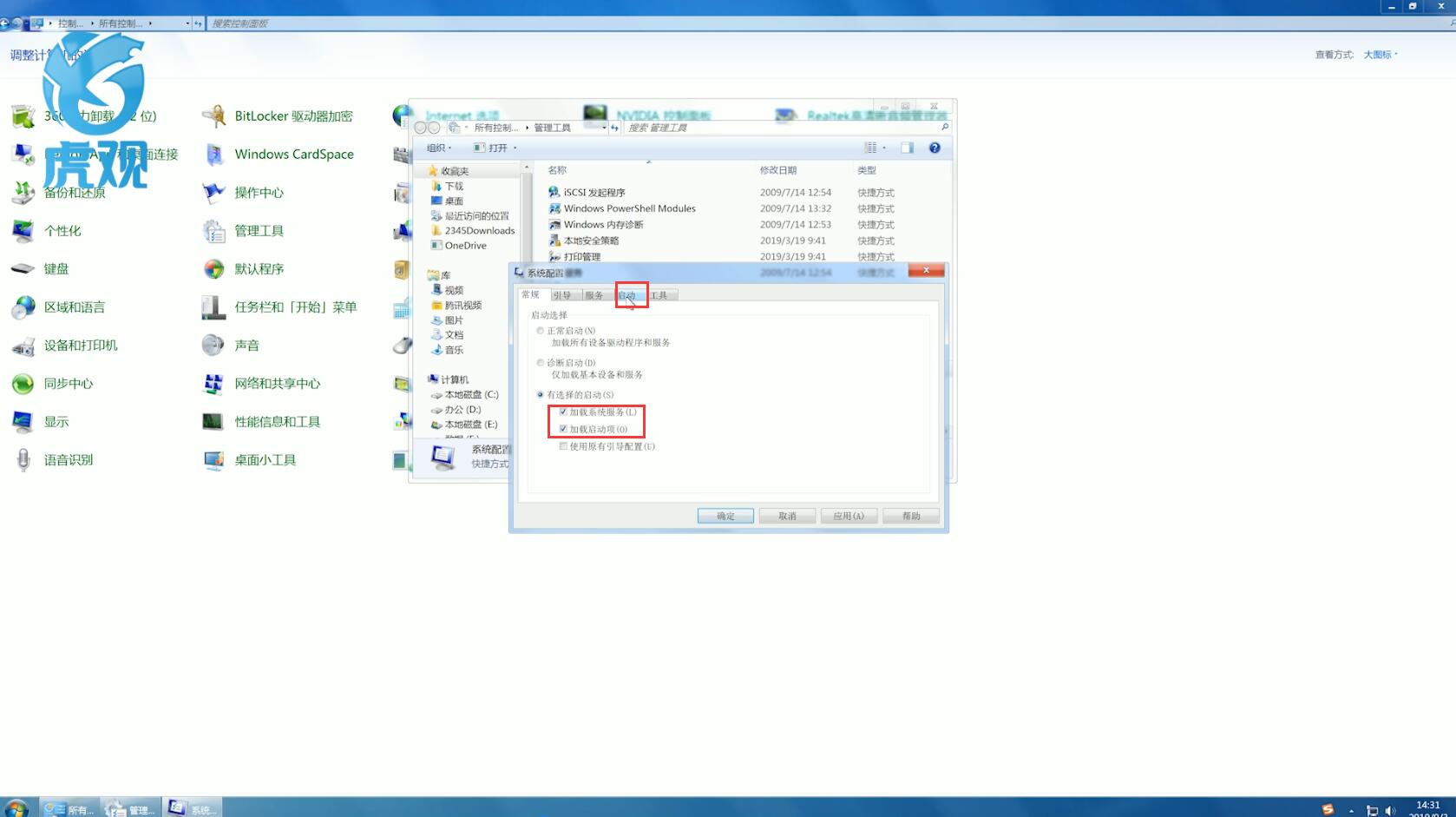Select 2345Downloads in the favorites list
This screenshot has height=817, width=1456.
coord(473,231)
